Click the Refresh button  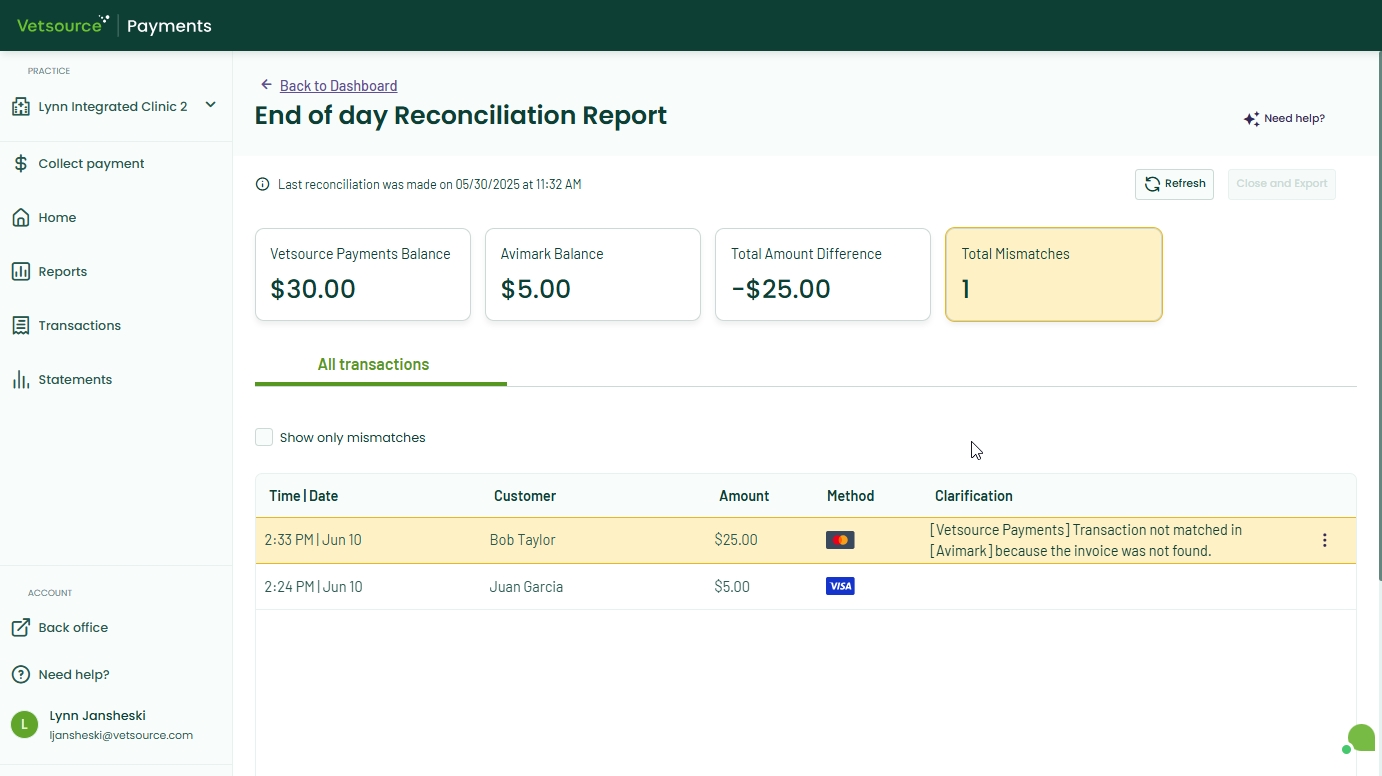[1174, 184]
